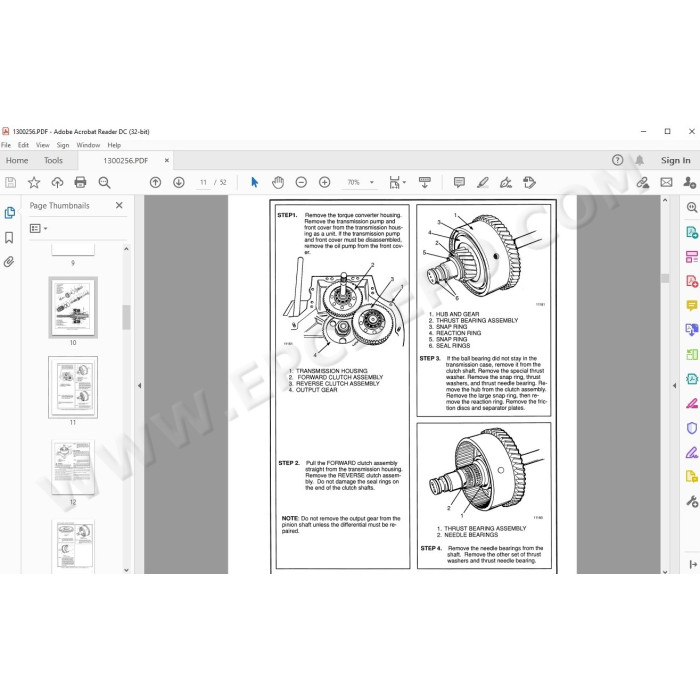Open the yellow Comment tool in right pane
Viewport: 700px width, 700px height.
(x=692, y=305)
